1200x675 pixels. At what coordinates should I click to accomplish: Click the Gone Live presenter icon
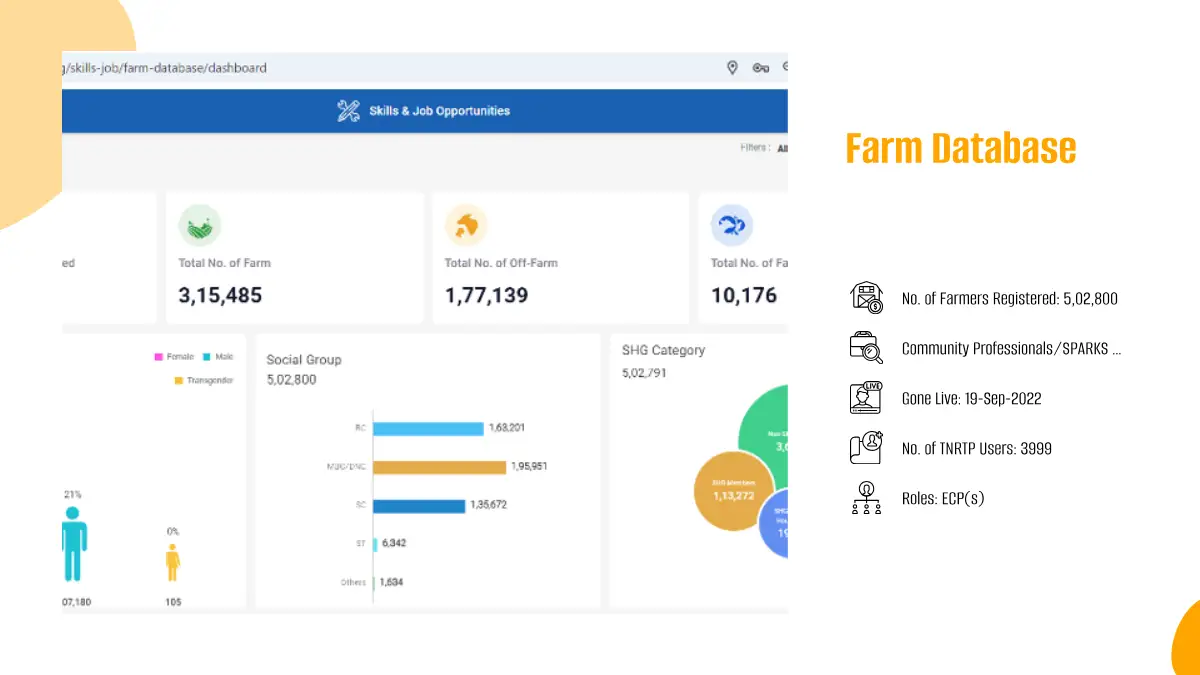click(x=866, y=398)
